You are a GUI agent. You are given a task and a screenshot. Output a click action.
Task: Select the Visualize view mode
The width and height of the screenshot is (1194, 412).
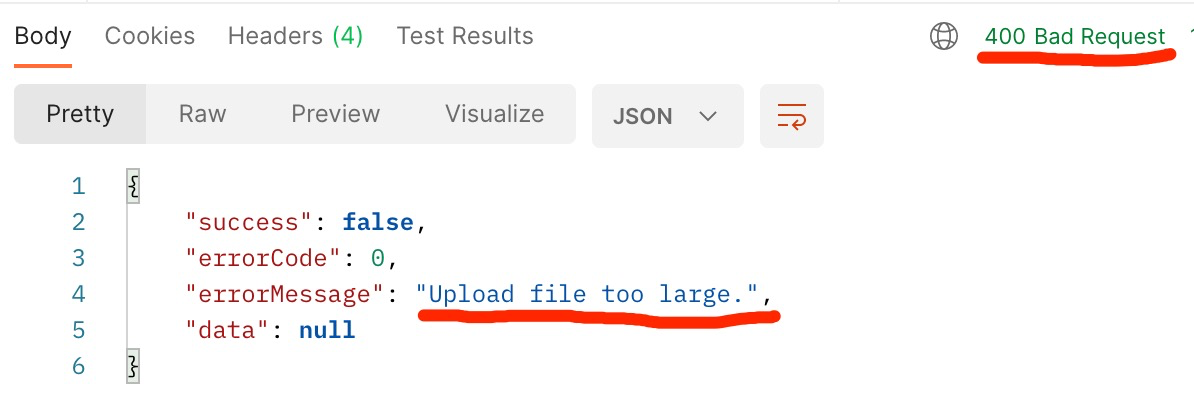pyautogui.click(x=495, y=114)
